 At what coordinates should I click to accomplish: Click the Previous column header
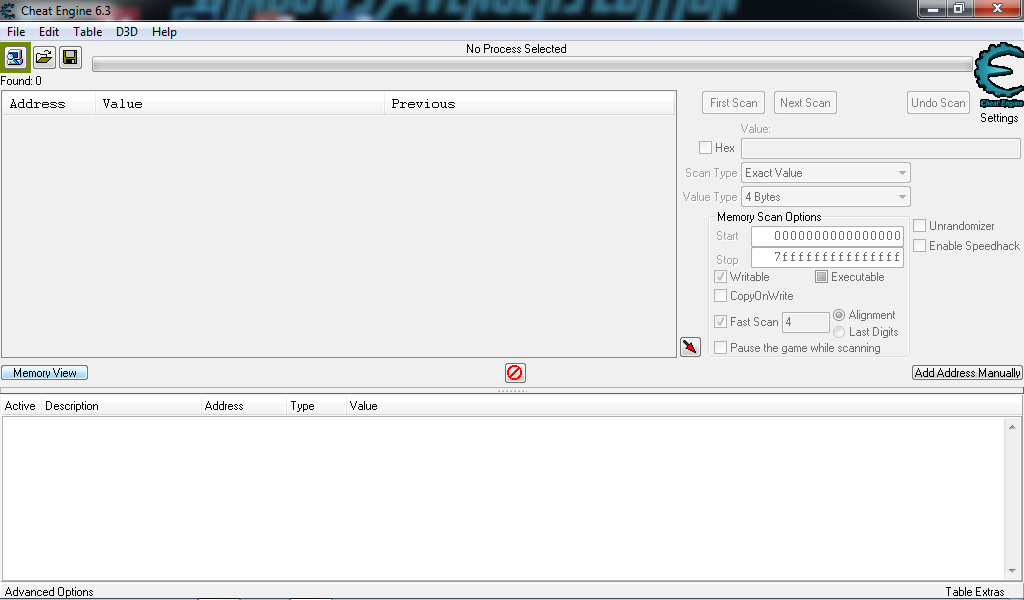click(x=529, y=104)
